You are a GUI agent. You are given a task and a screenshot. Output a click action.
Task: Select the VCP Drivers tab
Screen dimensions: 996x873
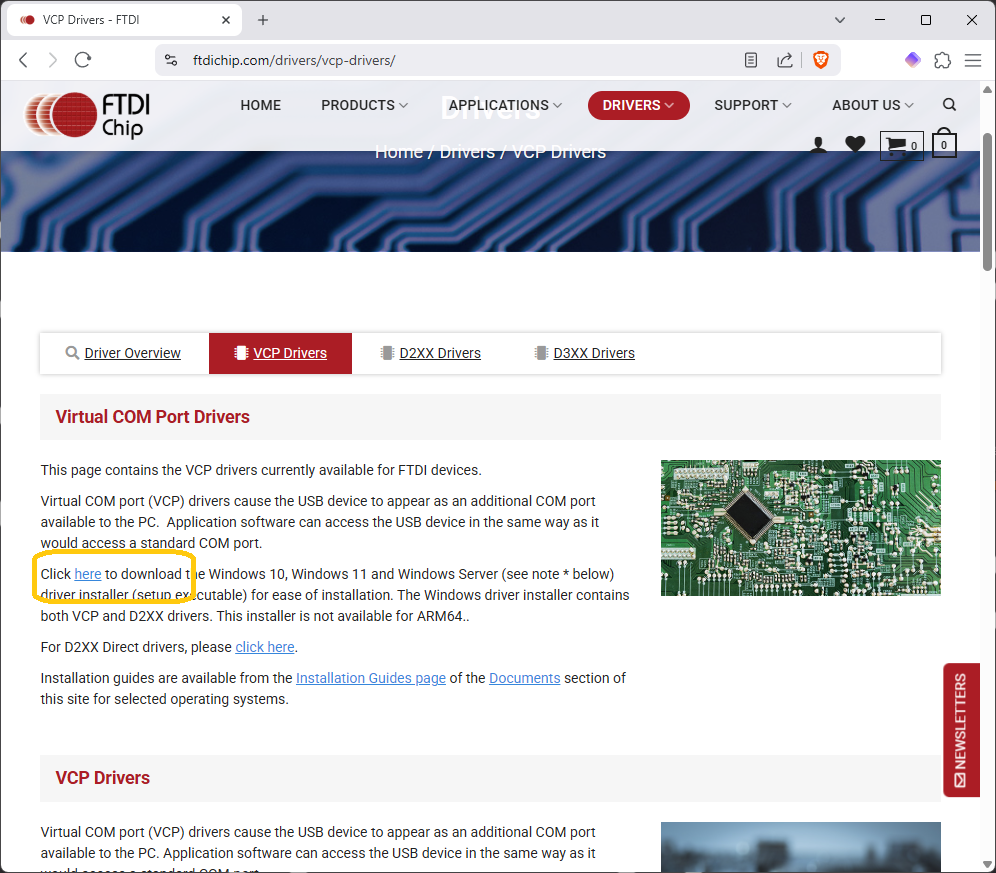point(280,353)
